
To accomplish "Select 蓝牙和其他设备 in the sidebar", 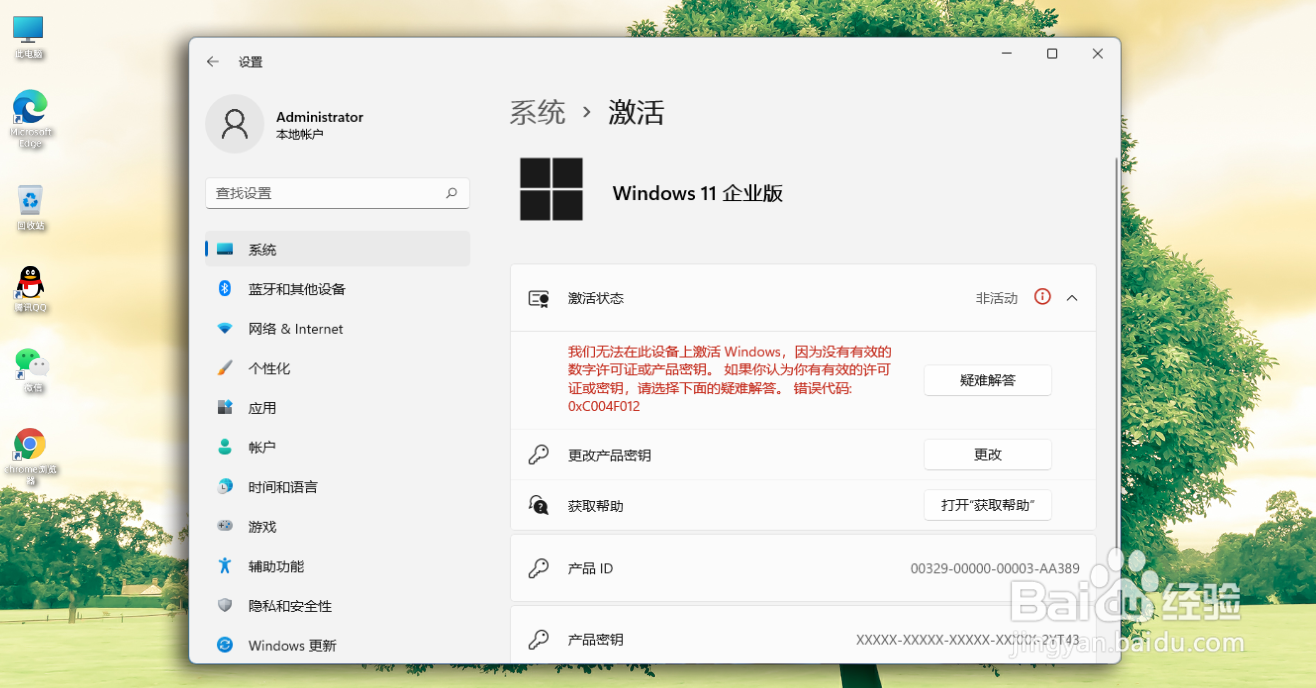I will tap(297, 289).
